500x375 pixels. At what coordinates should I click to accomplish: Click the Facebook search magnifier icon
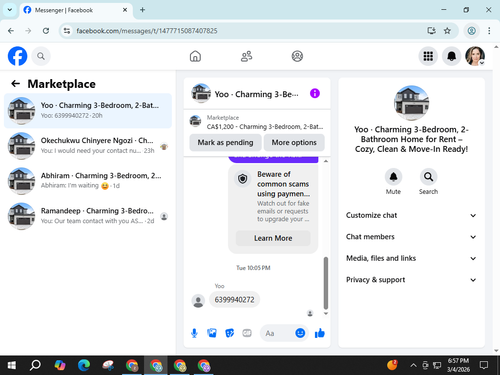click(41, 56)
